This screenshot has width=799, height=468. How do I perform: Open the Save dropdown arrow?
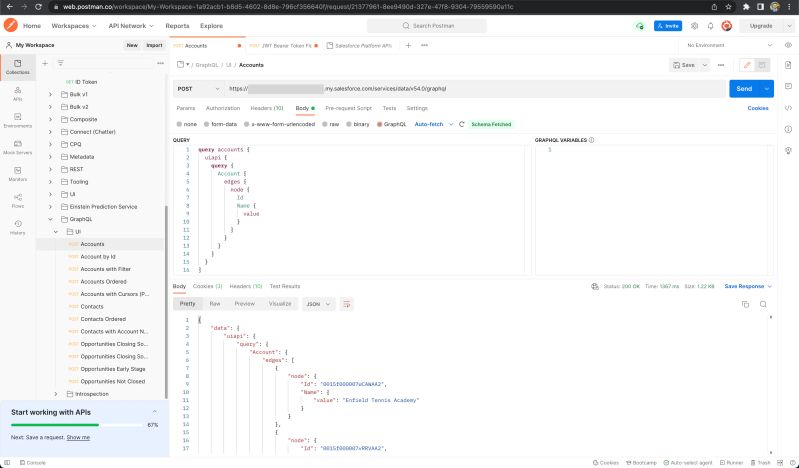click(705, 65)
